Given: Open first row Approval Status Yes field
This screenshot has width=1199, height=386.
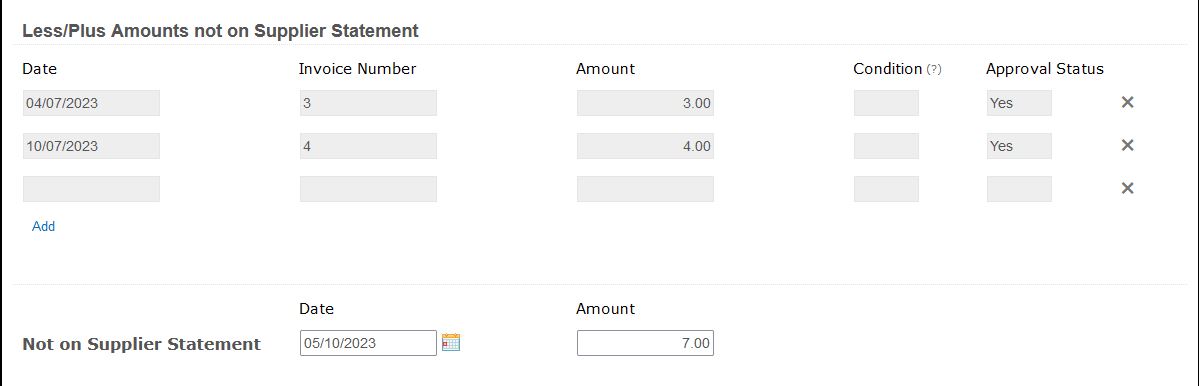Looking at the screenshot, I should pos(1019,103).
